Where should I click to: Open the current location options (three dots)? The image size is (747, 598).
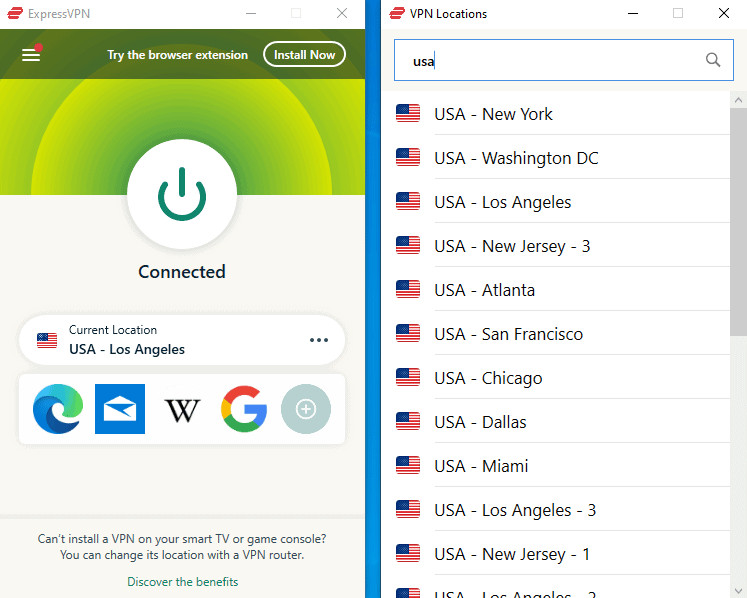[x=319, y=340]
